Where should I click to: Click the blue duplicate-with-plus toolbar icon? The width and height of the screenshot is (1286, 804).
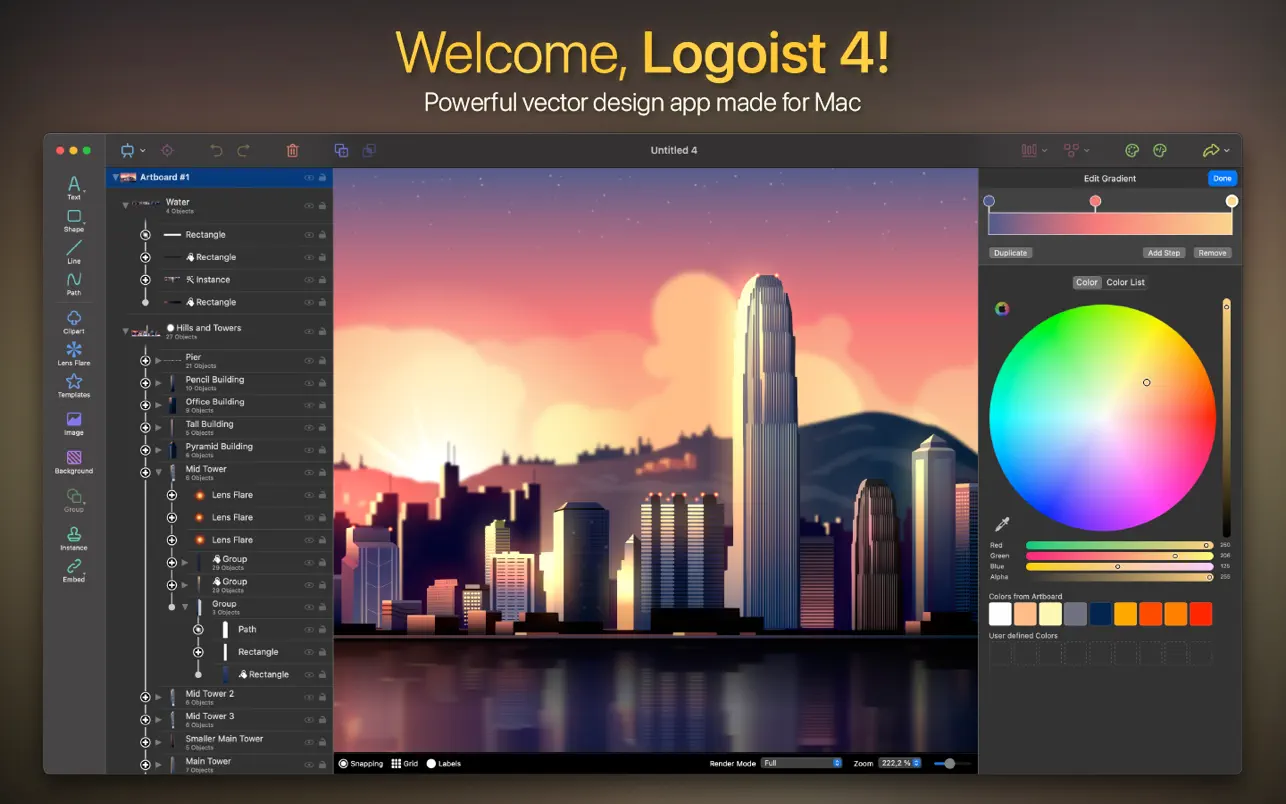(x=341, y=150)
